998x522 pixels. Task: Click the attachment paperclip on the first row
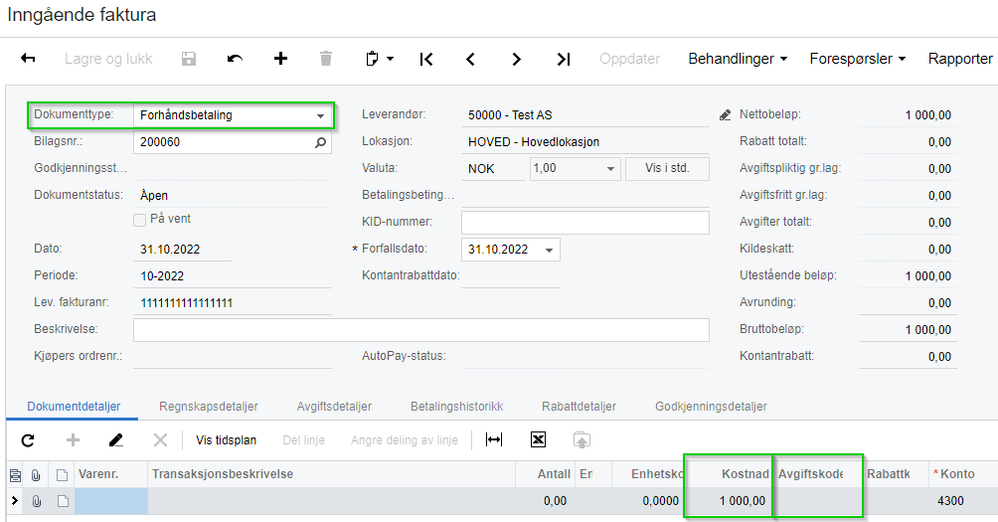coord(36,502)
